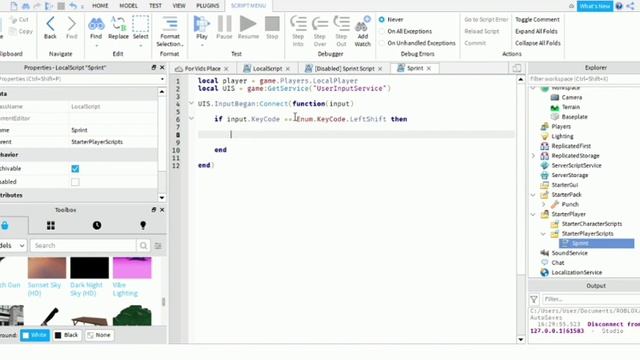Click Toggle Comment action
The image size is (640, 360).
(537, 20)
